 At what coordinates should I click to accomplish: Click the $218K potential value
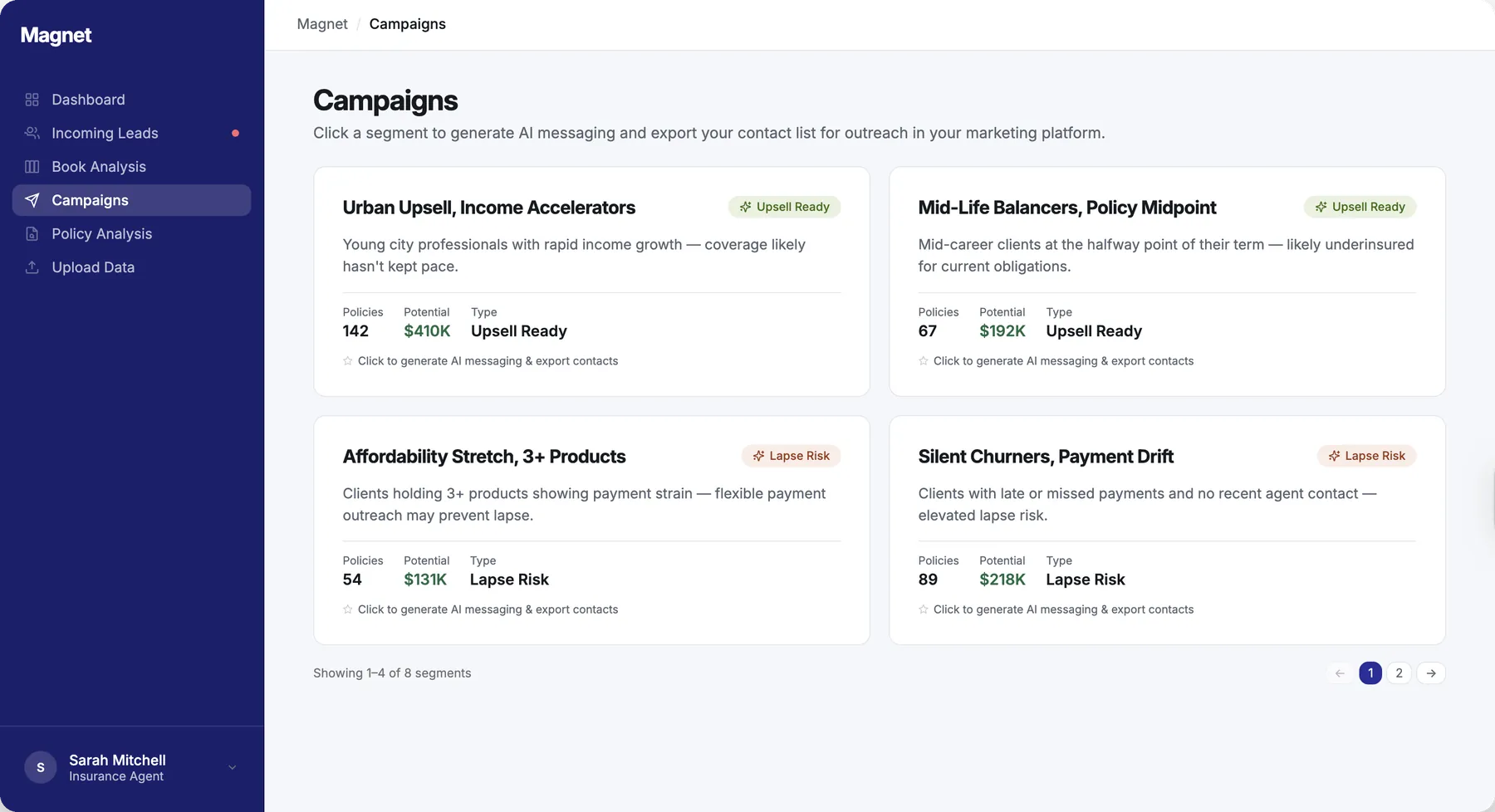coord(1002,580)
